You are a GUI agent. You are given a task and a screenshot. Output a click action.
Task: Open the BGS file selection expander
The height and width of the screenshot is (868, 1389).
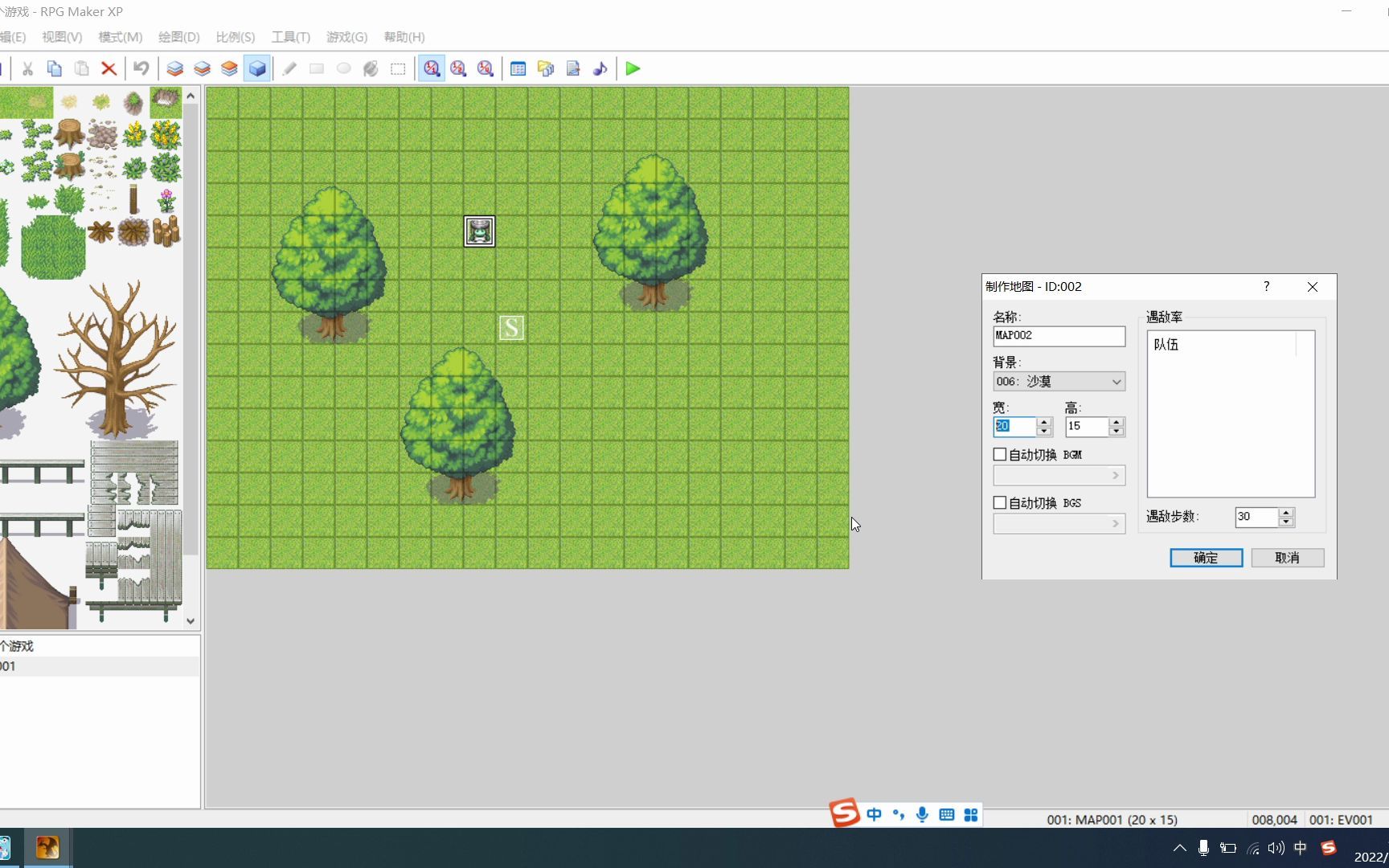click(x=1116, y=523)
